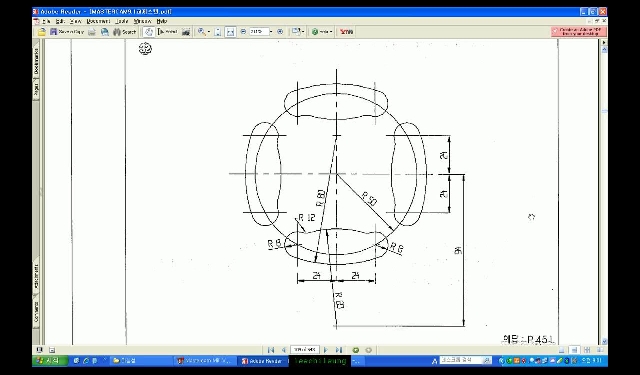Click the Print icon in toolbar

point(92,32)
